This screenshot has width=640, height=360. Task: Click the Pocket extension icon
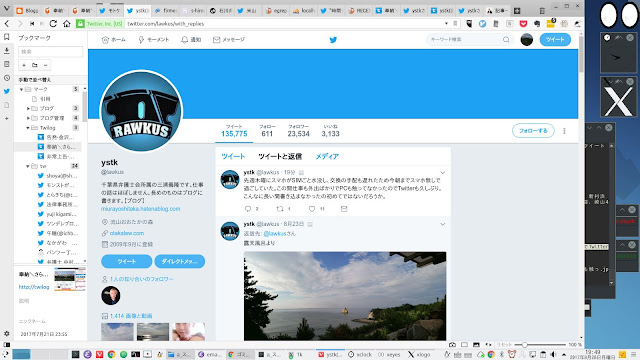(x=523, y=24)
